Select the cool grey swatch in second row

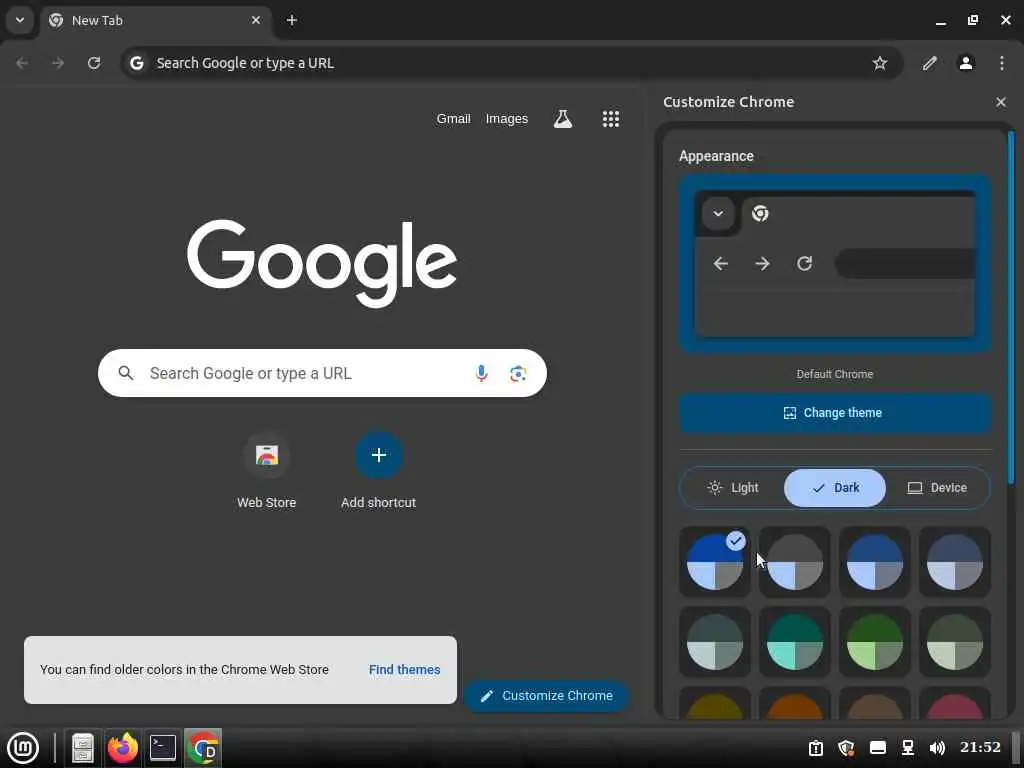(714, 642)
